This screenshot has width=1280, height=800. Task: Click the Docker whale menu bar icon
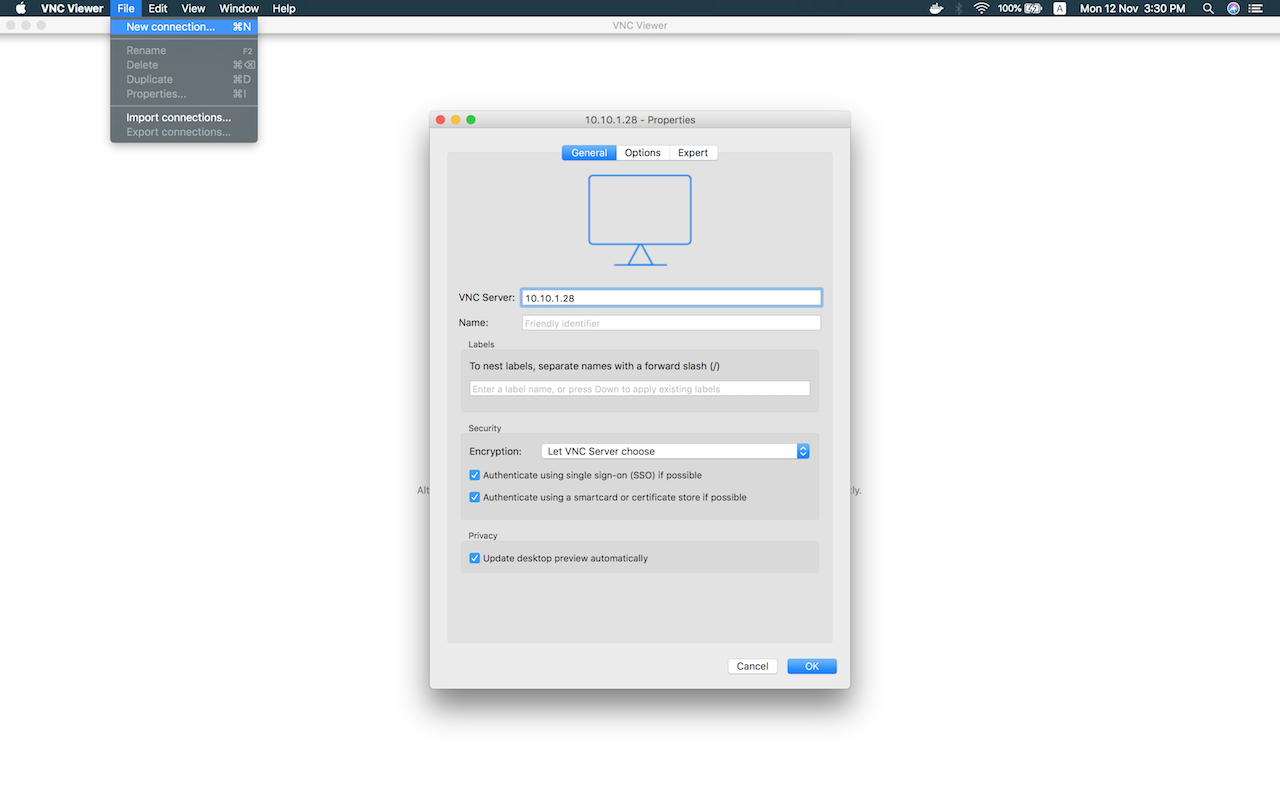pyautogui.click(x=936, y=8)
